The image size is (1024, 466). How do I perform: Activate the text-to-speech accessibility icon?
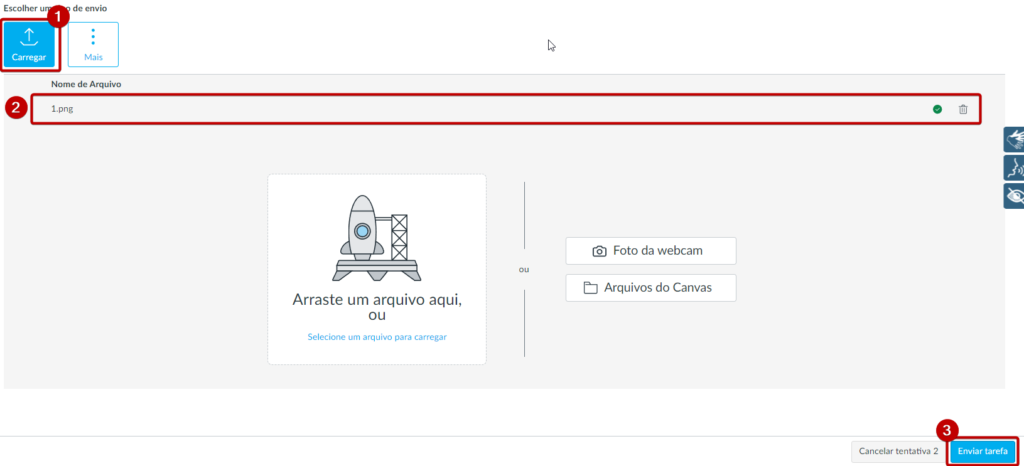tap(1014, 167)
